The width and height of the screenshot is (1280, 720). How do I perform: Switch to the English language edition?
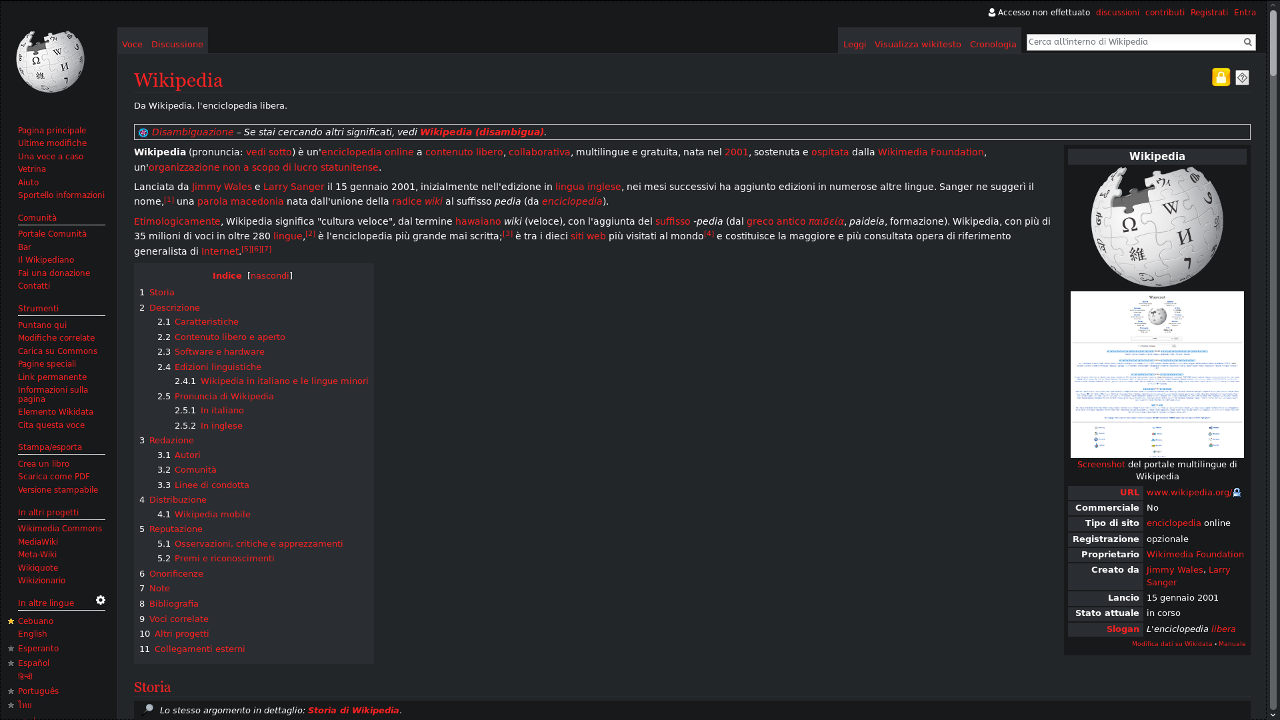[x=32, y=634]
